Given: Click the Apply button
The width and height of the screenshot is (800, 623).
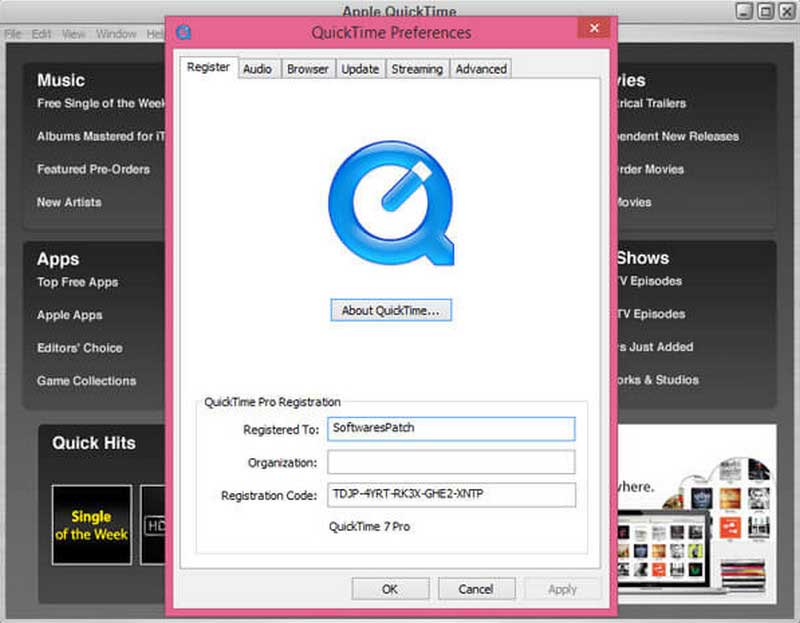Looking at the screenshot, I should point(562,589).
